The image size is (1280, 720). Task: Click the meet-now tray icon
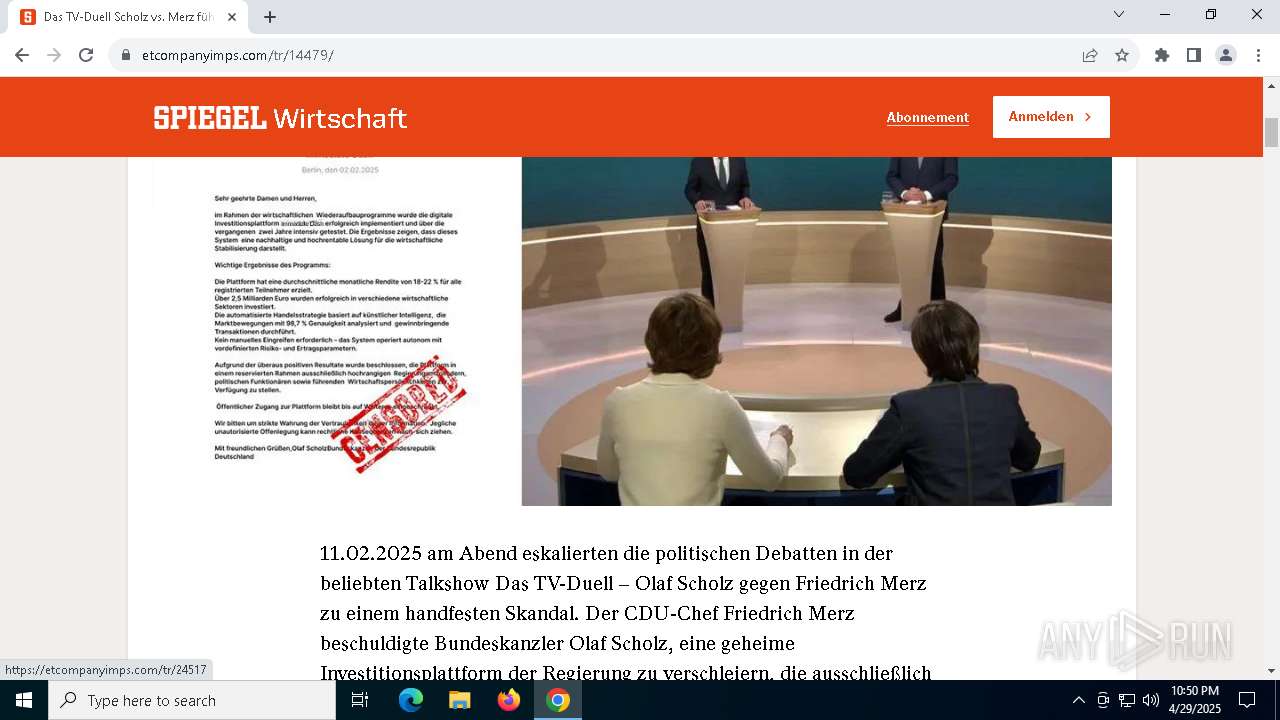pyautogui.click(x=1103, y=700)
